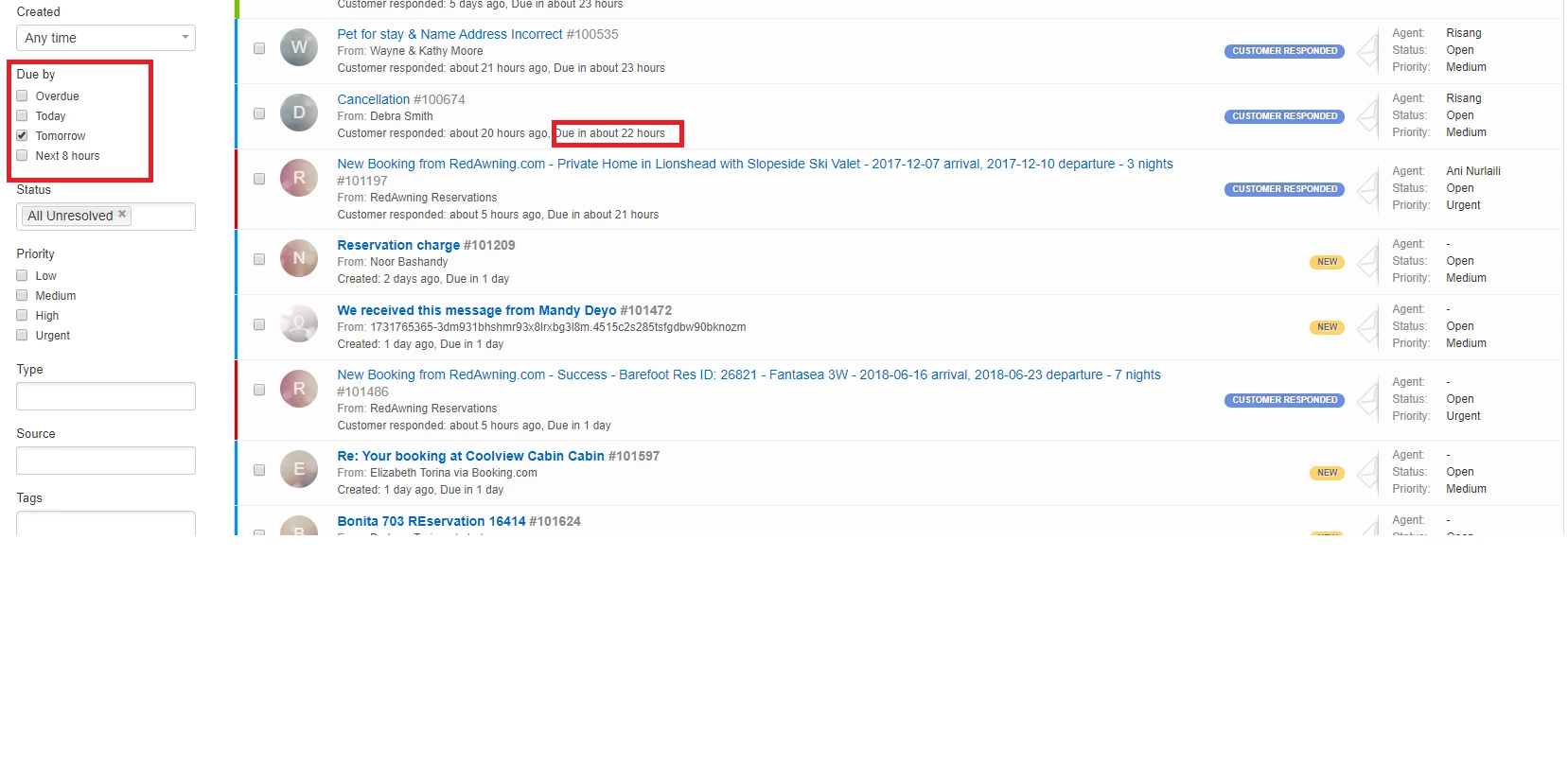
Task: Click avatar R of ticket #101197
Action: click(299, 178)
